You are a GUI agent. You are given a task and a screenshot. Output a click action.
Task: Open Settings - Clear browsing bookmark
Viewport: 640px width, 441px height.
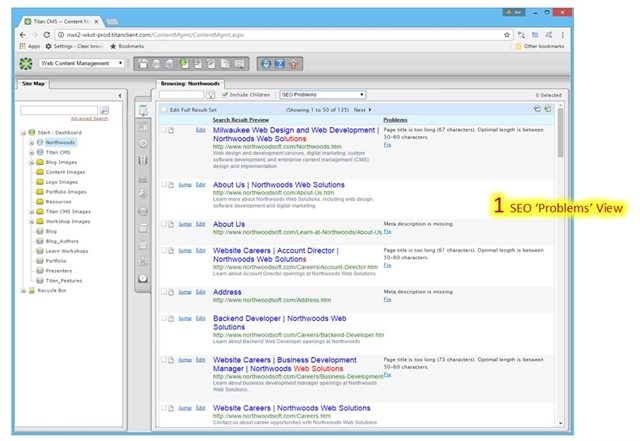click(x=74, y=46)
